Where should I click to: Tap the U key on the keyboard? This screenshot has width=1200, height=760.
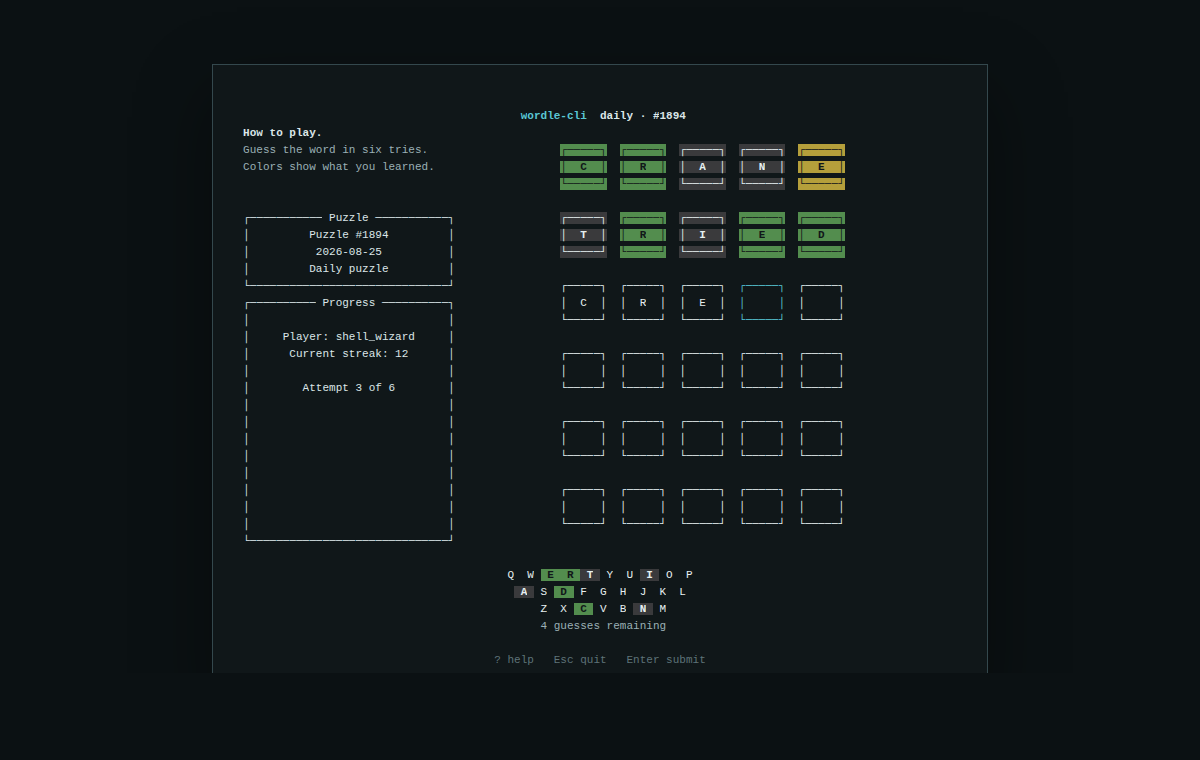tap(630, 575)
